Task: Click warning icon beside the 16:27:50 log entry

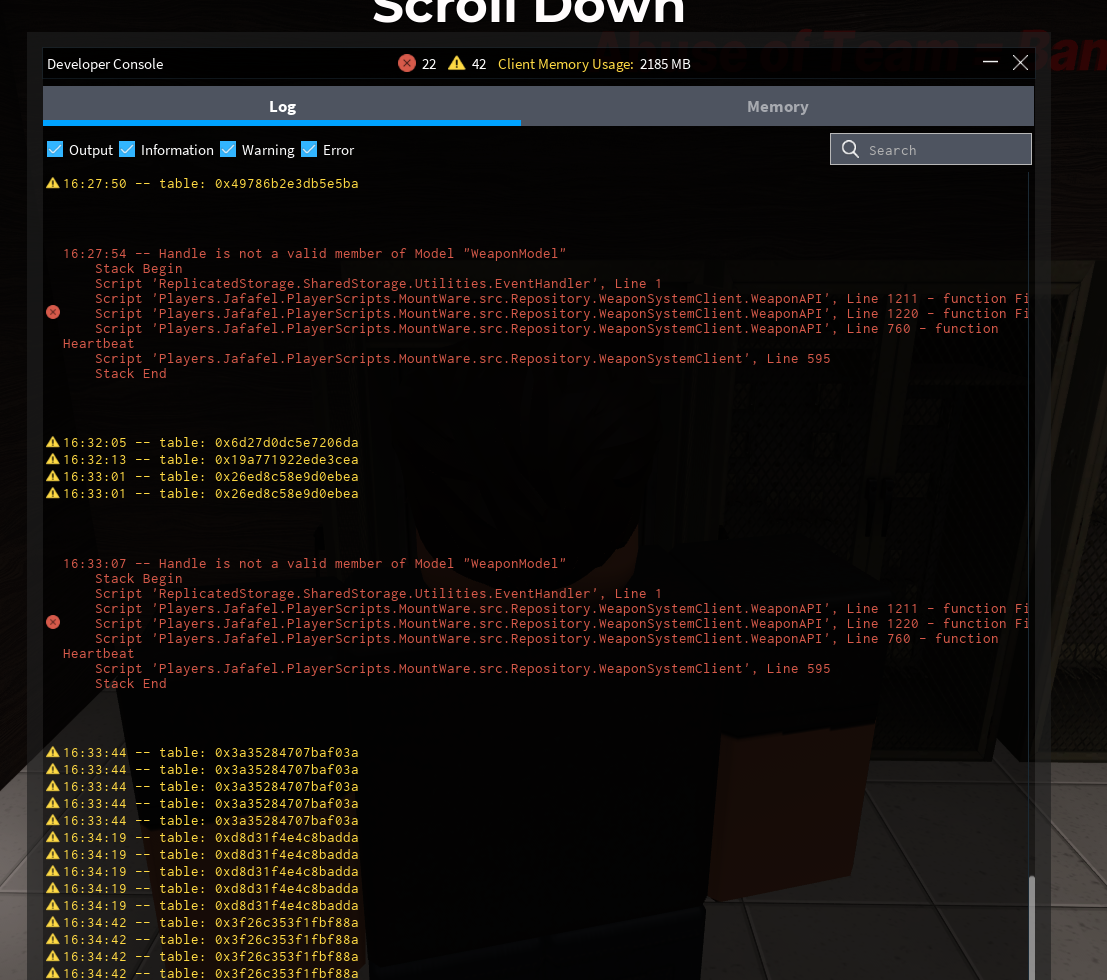Action: [53, 184]
